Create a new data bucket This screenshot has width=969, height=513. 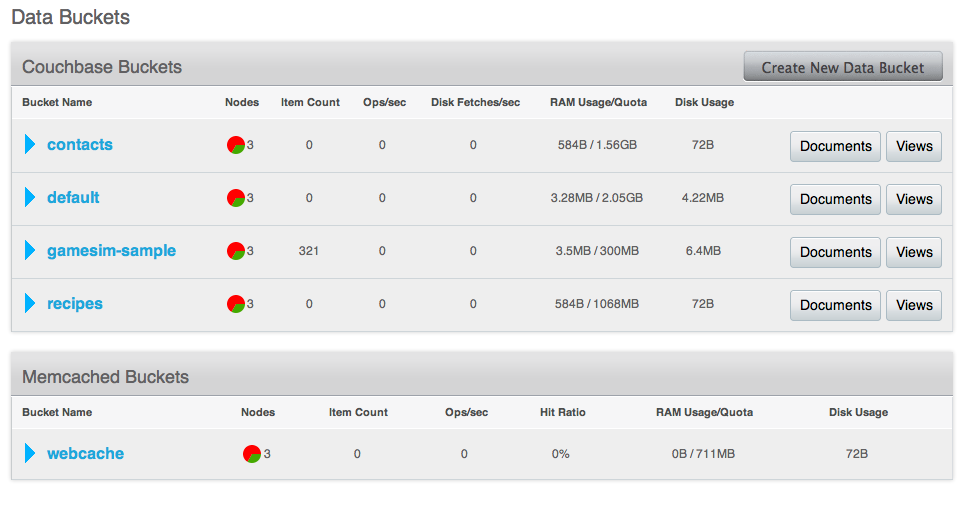pos(843,67)
